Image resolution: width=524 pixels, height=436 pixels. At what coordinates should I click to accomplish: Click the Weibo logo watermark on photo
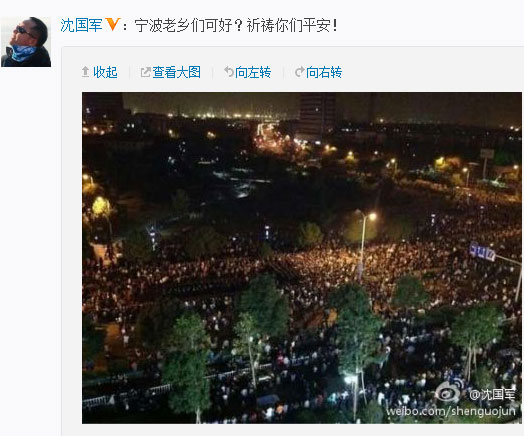(x=449, y=392)
